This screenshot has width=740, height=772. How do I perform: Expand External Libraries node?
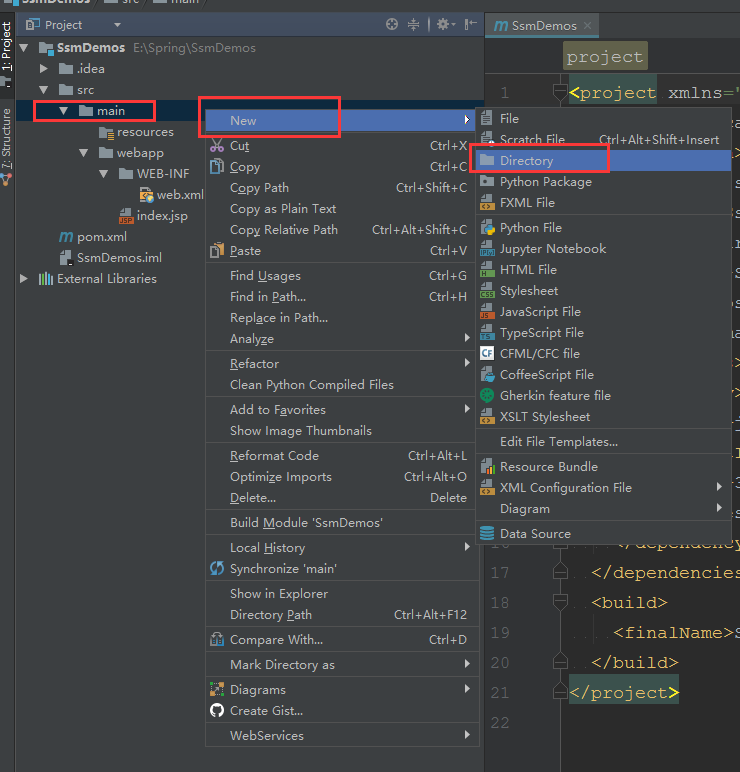click(24, 279)
